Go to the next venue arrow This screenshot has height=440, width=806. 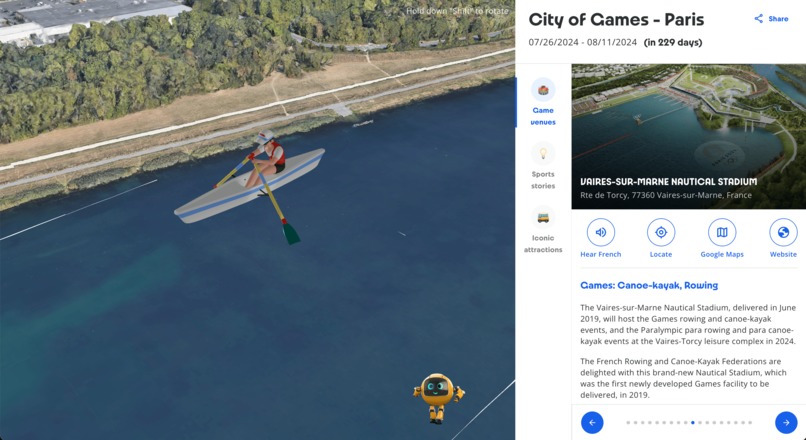786,423
